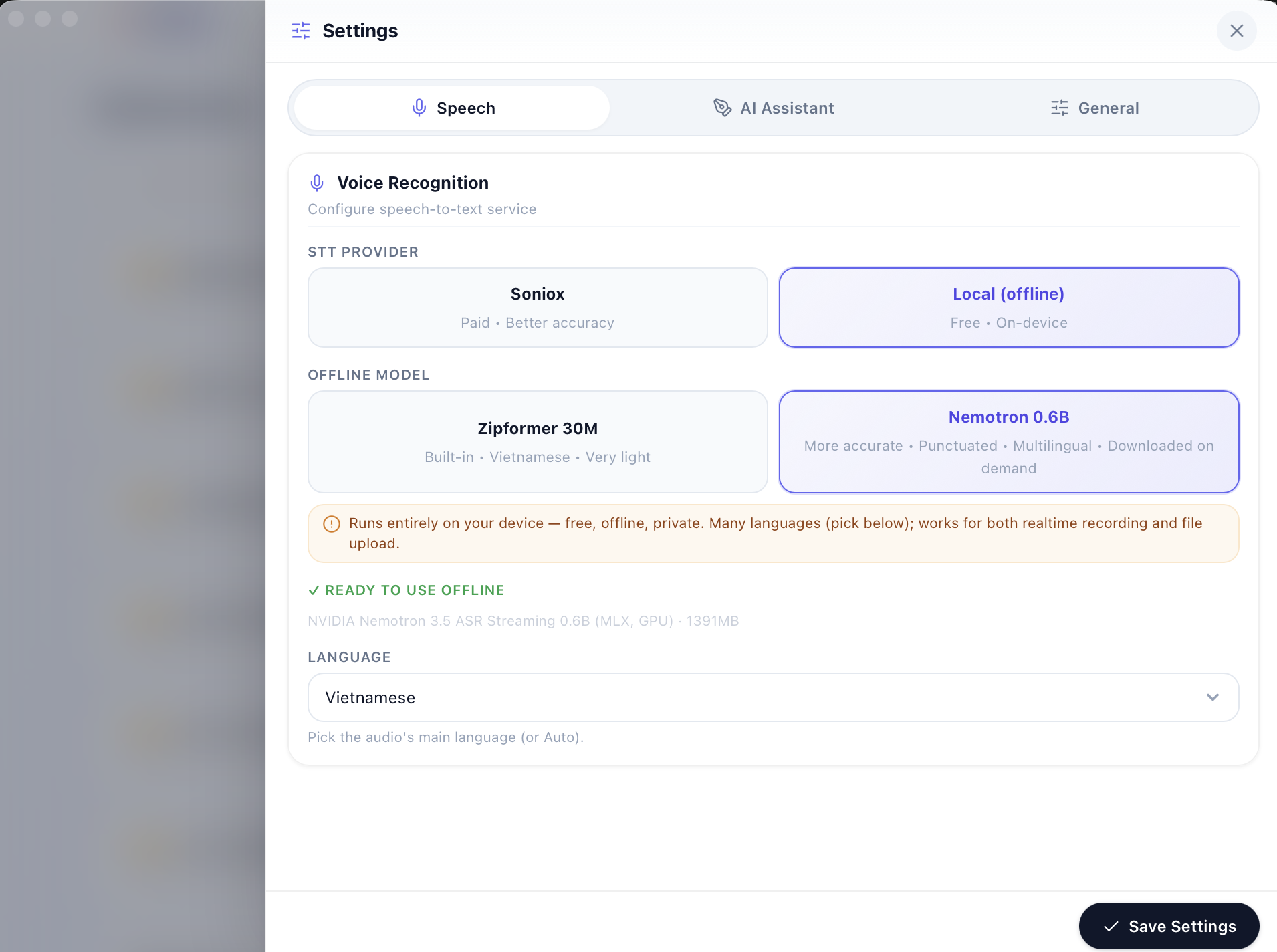
Task: Click the sliders icon beside Settings title
Action: click(301, 31)
